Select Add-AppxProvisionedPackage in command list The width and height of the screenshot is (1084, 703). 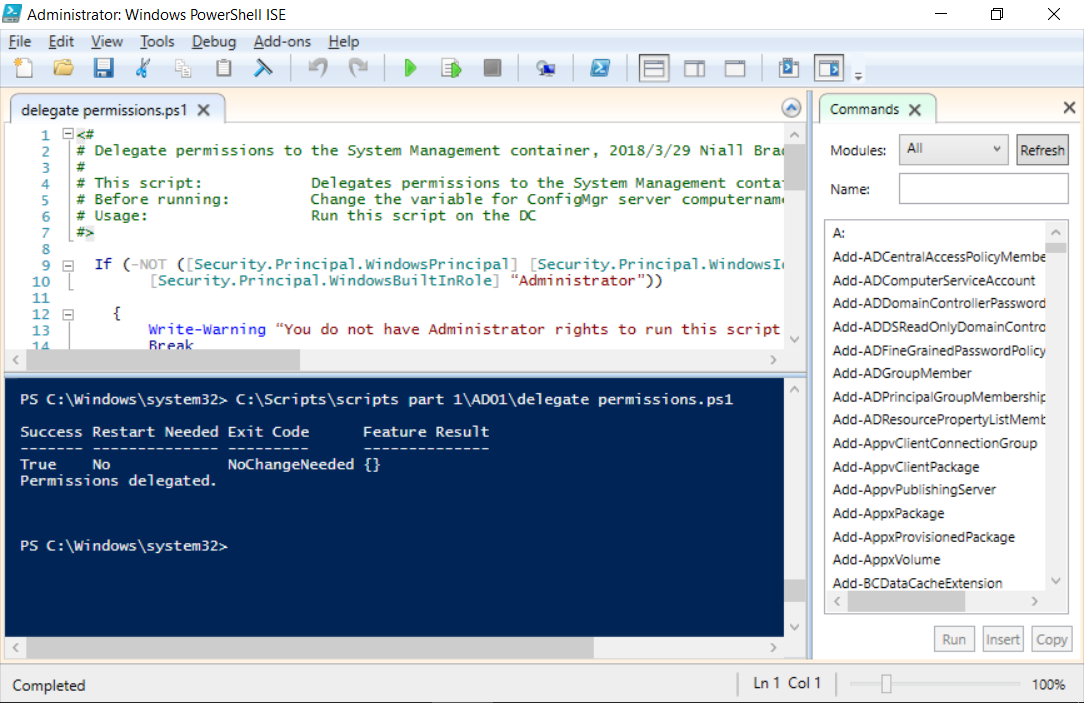(924, 536)
